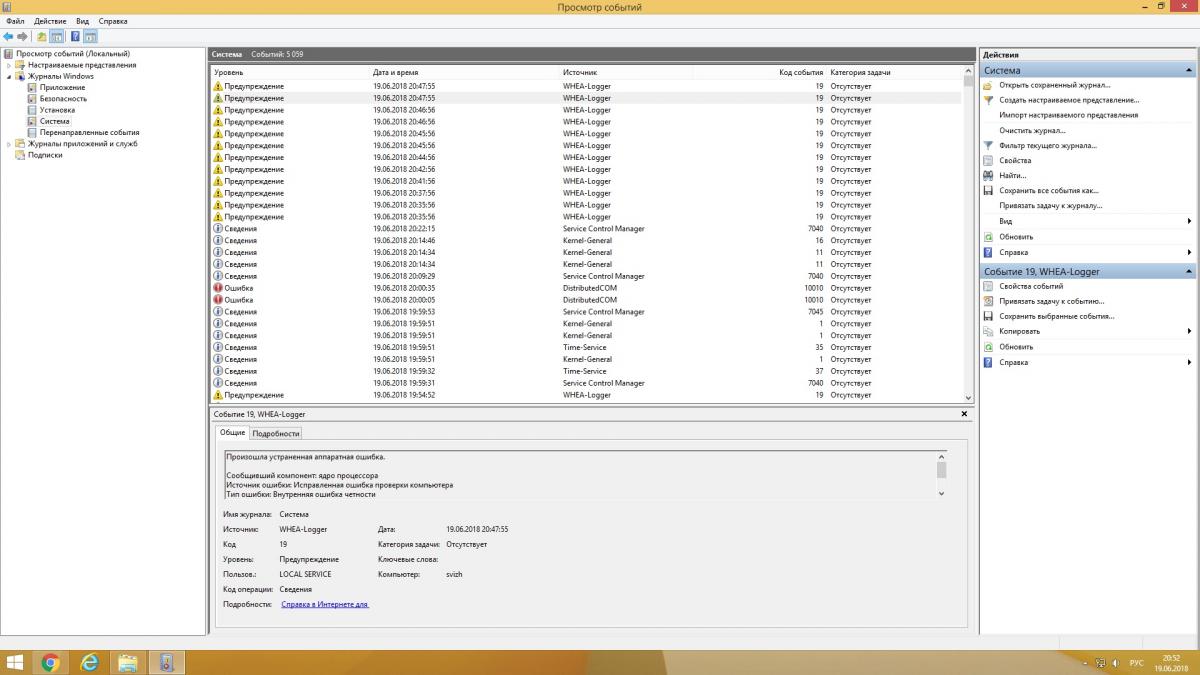The height and width of the screenshot is (675, 1200).
Task: Click the Back arrow toolbar icon
Action: 8,37
